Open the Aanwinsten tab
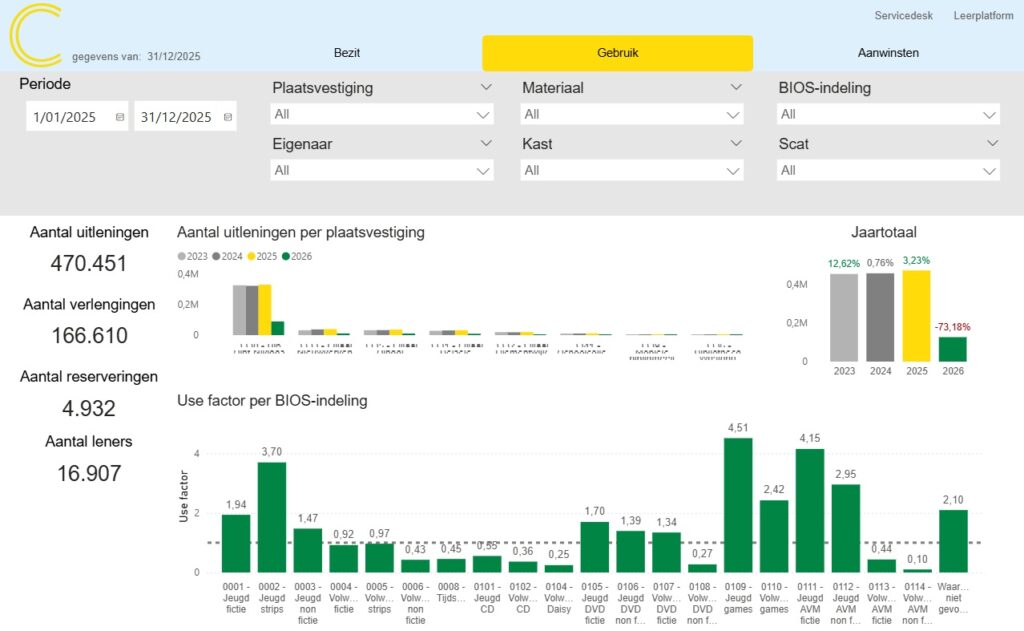Screen dimensions: 1024x631 [888, 53]
